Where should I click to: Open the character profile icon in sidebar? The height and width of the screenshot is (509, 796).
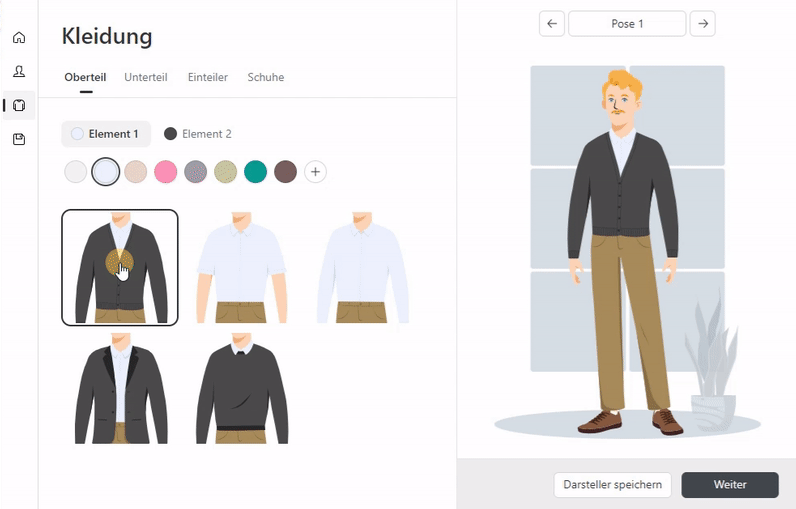pyautogui.click(x=19, y=72)
